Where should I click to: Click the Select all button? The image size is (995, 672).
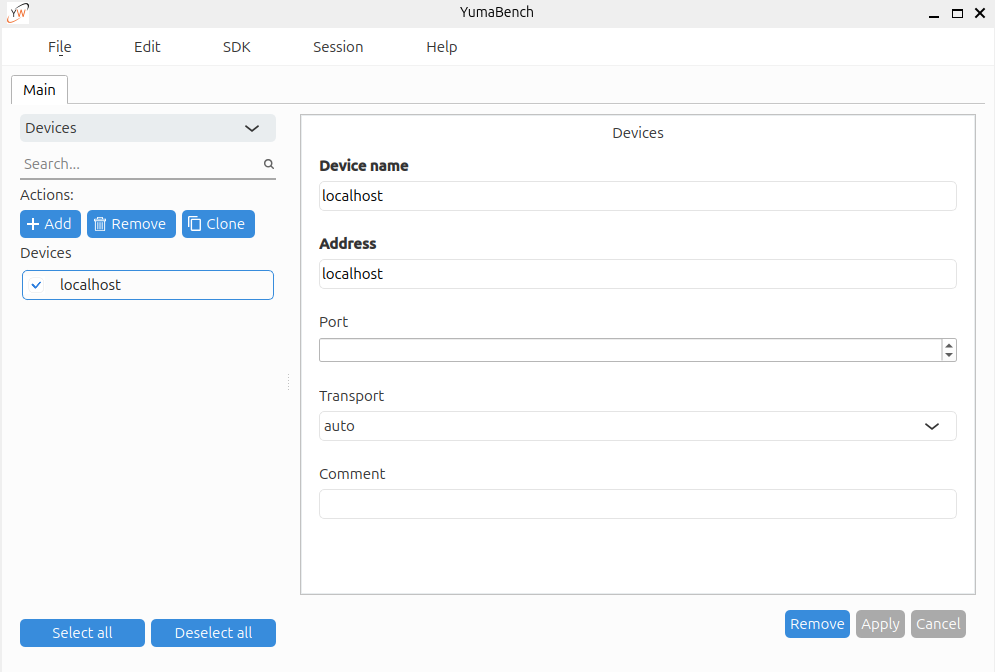(x=82, y=633)
